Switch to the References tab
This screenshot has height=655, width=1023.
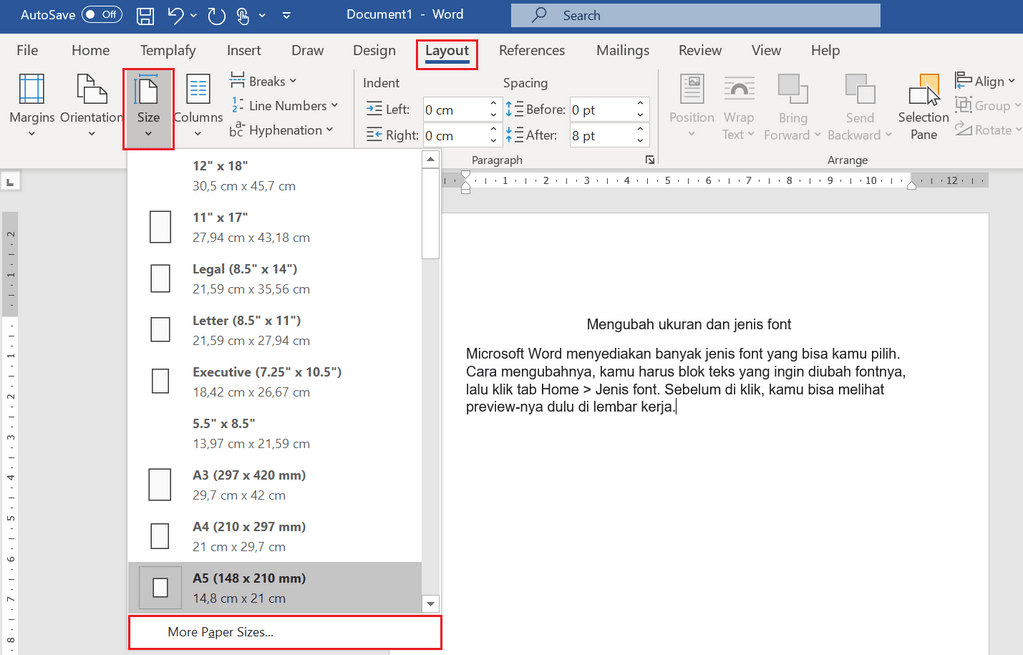pos(531,50)
